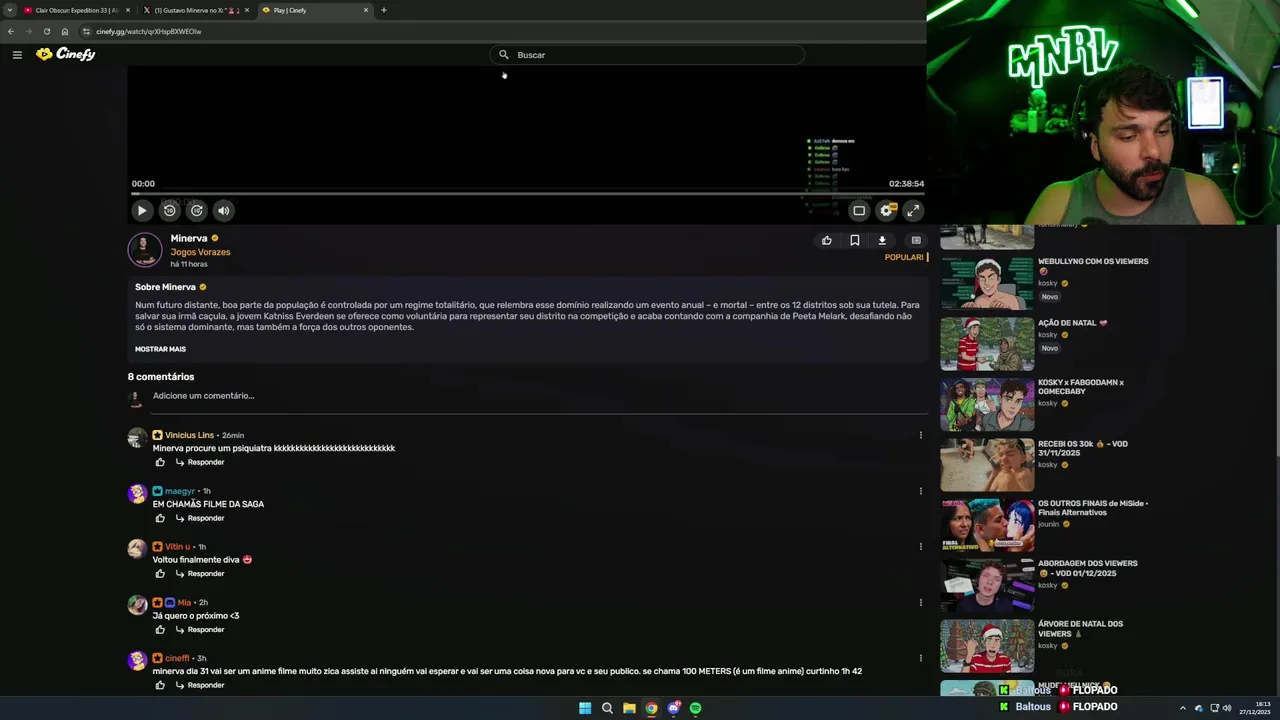
Task: Play the video
Action: 142,210
